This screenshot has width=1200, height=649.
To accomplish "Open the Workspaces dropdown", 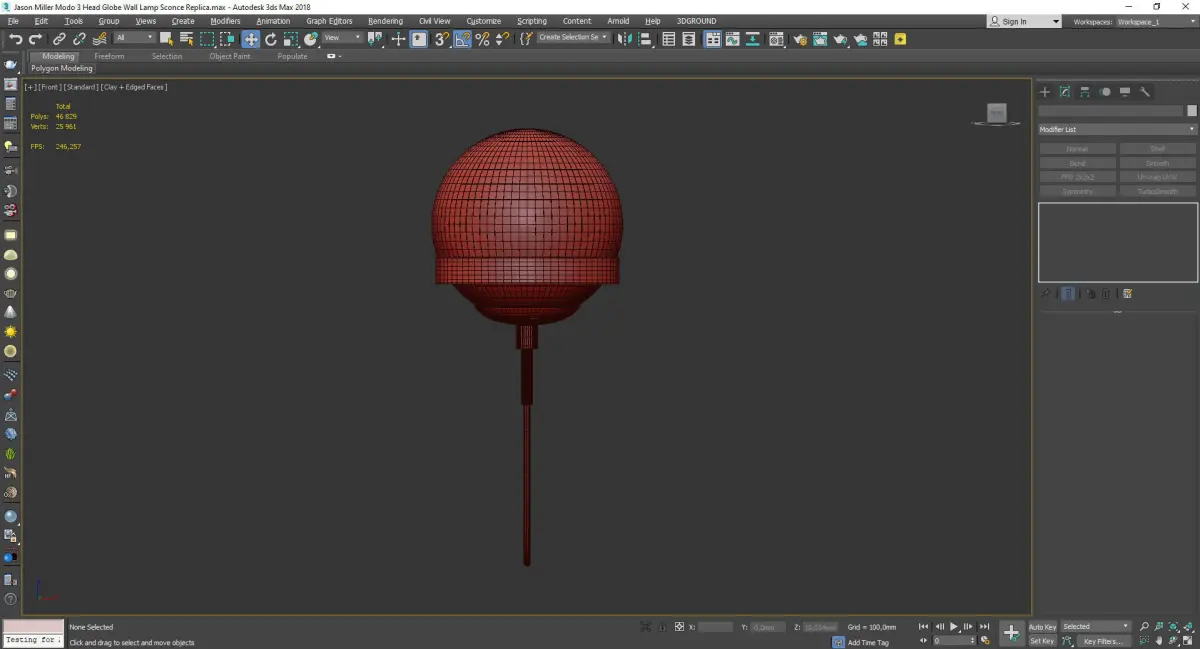I will pyautogui.click(x=1154, y=21).
